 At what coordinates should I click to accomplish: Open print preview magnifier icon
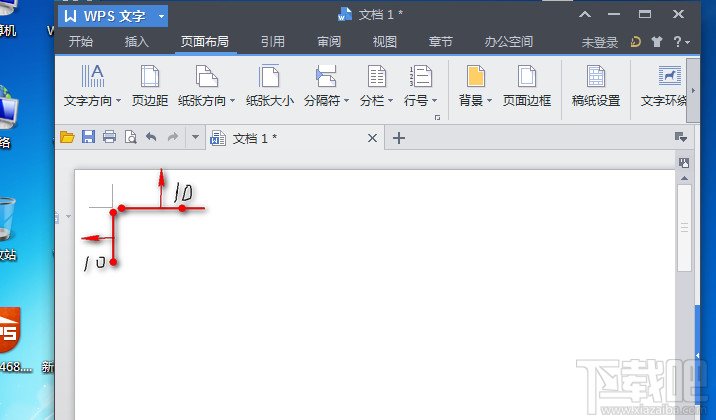(x=131, y=137)
